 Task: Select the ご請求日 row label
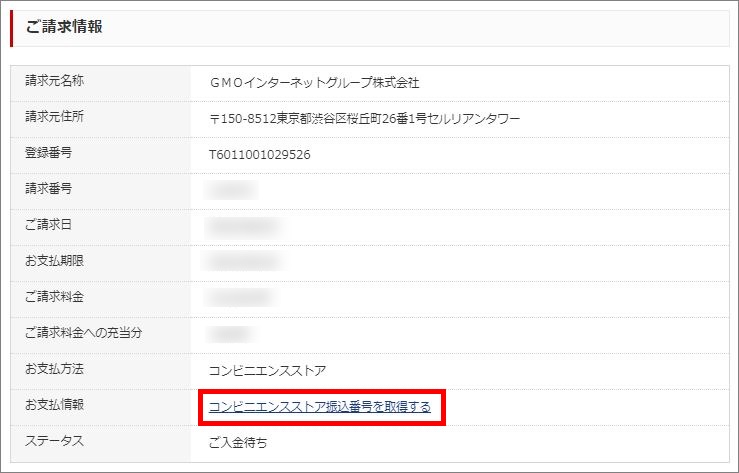coord(48,225)
